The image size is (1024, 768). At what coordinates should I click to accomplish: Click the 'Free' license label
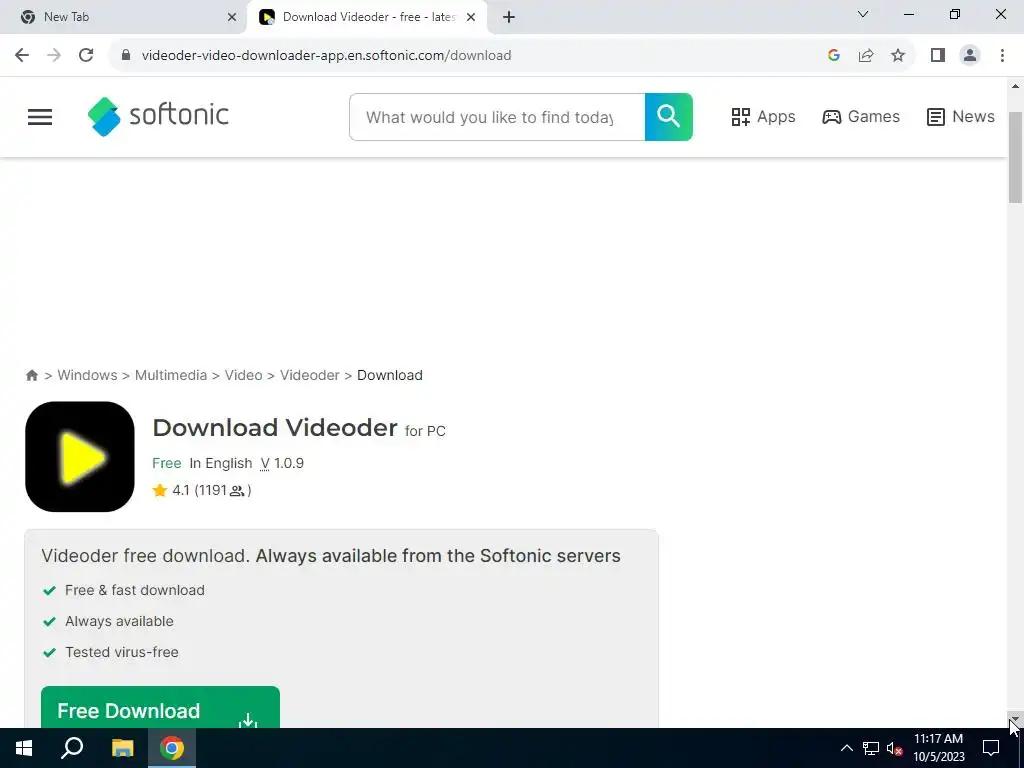click(167, 464)
